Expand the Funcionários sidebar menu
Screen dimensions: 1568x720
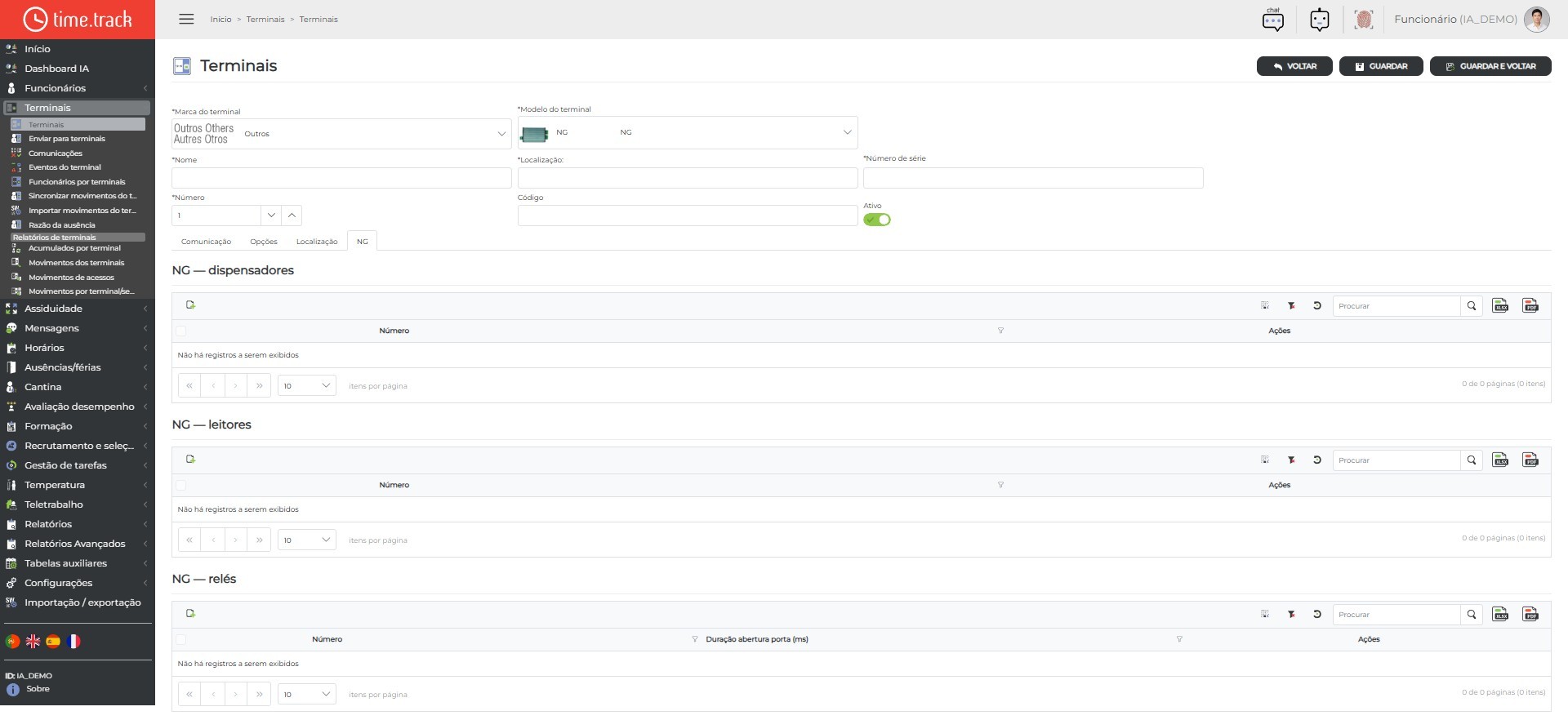click(x=78, y=88)
